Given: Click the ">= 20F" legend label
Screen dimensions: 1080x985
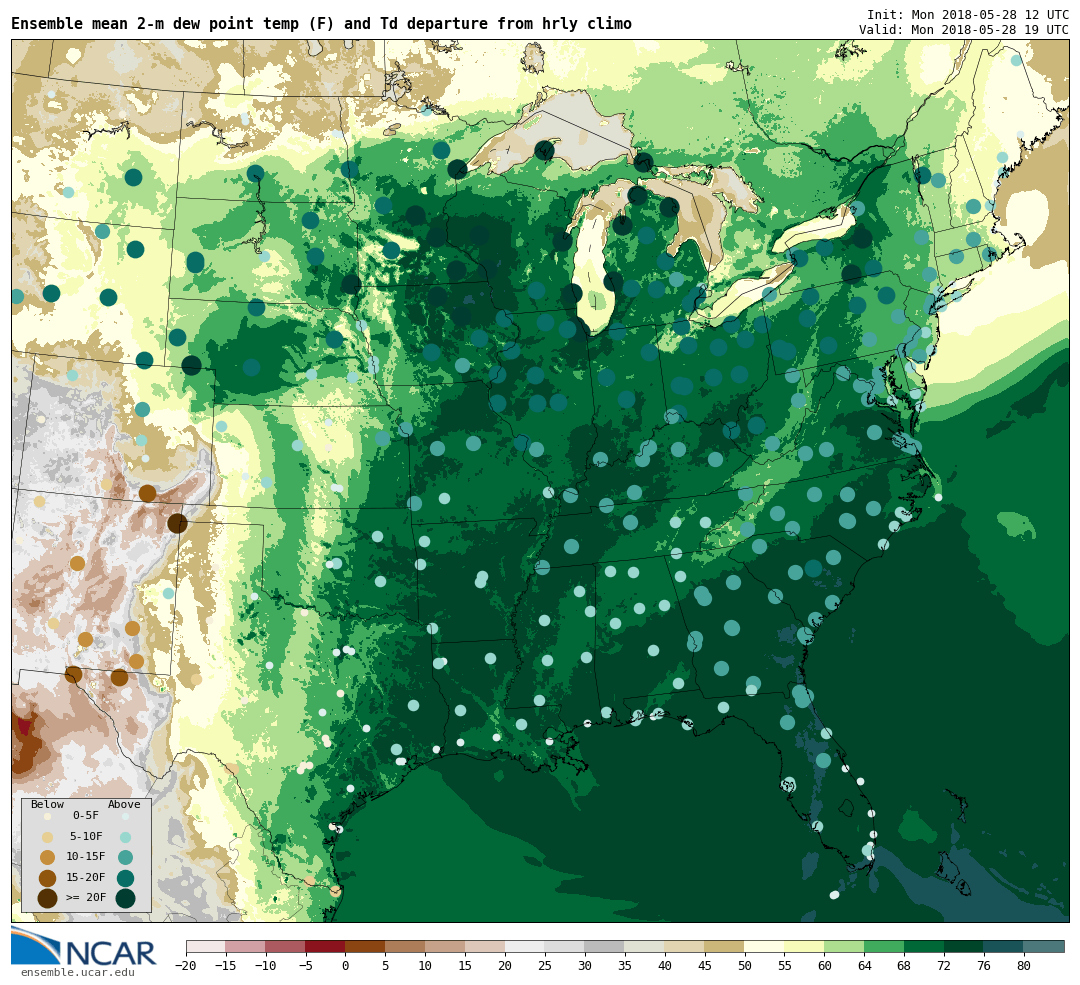Looking at the screenshot, I should tap(86, 898).
